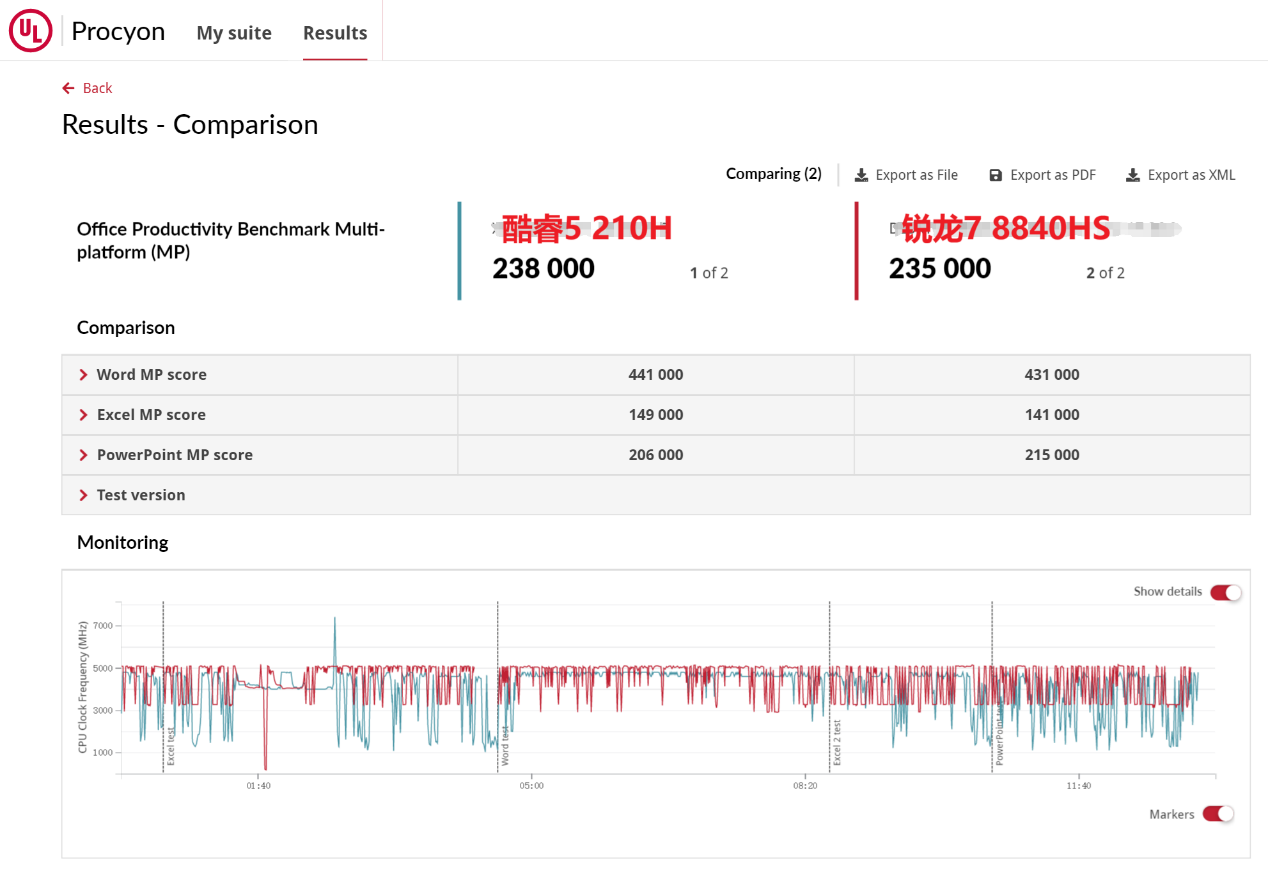
Task: Expand the Test version row
Action: [84, 495]
